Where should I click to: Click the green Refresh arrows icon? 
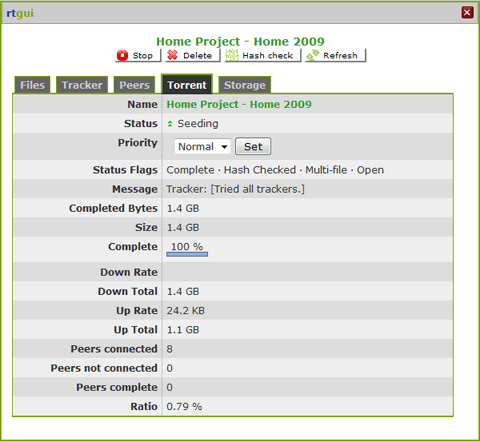[313, 55]
